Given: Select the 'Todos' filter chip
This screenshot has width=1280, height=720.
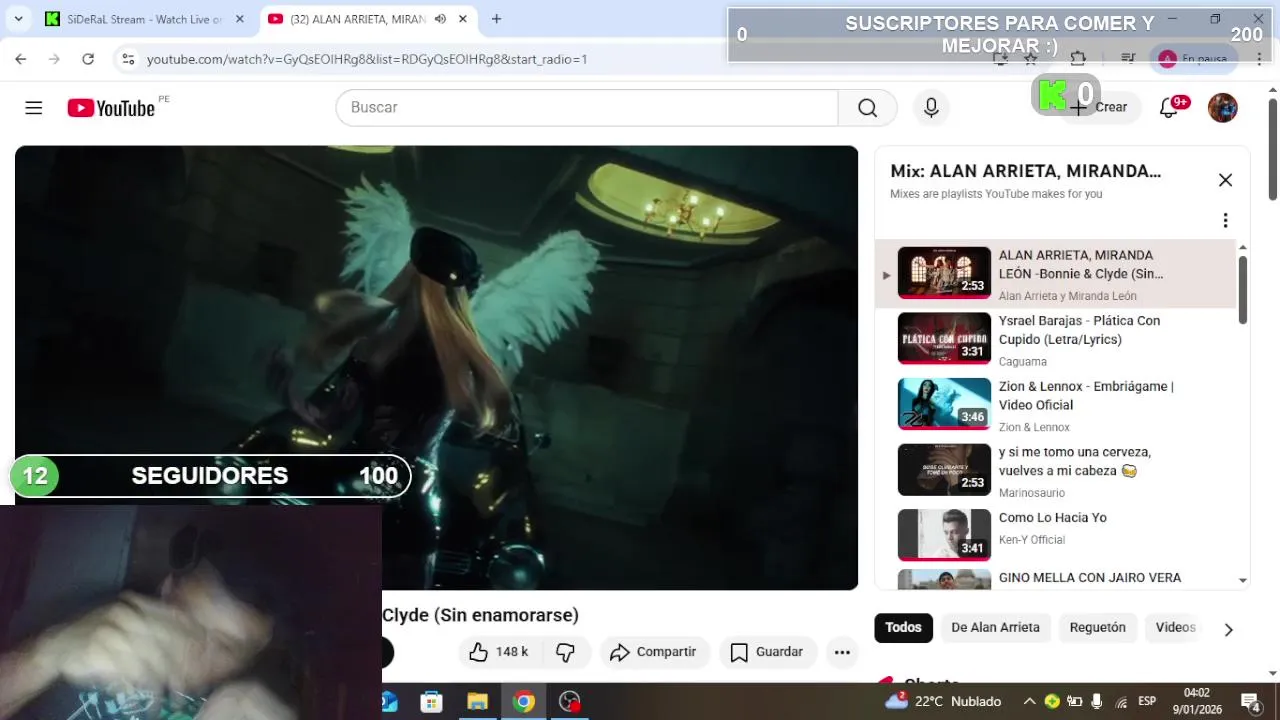Looking at the screenshot, I should (903, 627).
